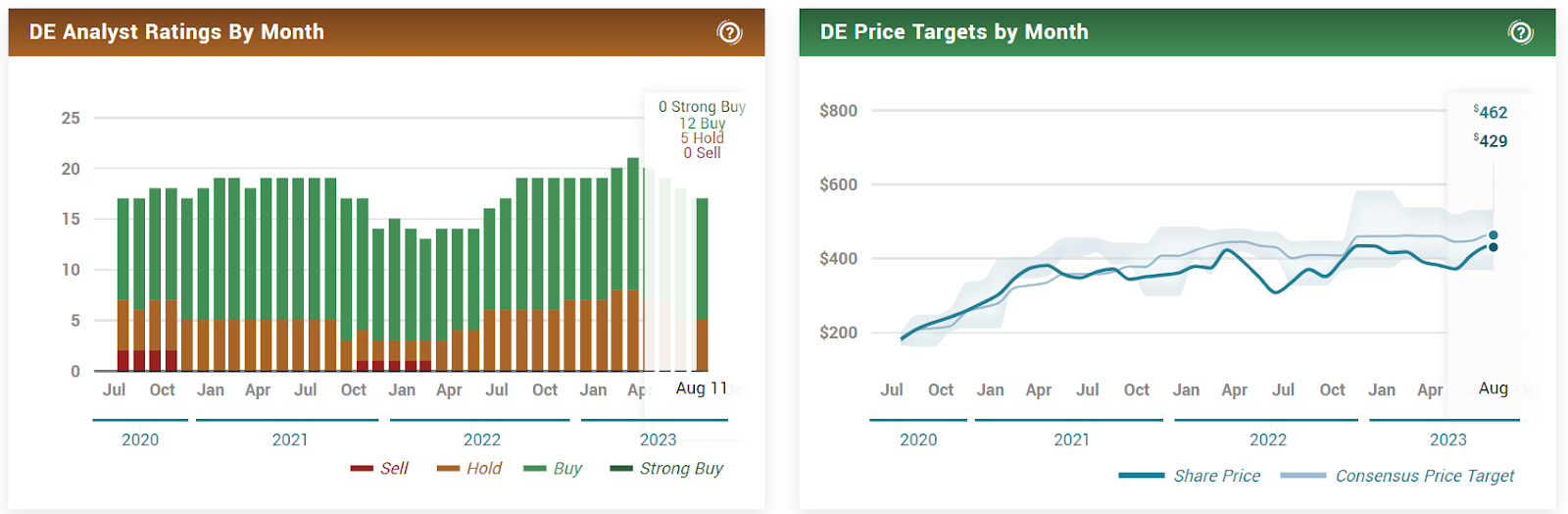Viewport: 1568px width, 514px height.
Task: Select the '0 Sell' tooltip value
Action: click(x=703, y=153)
